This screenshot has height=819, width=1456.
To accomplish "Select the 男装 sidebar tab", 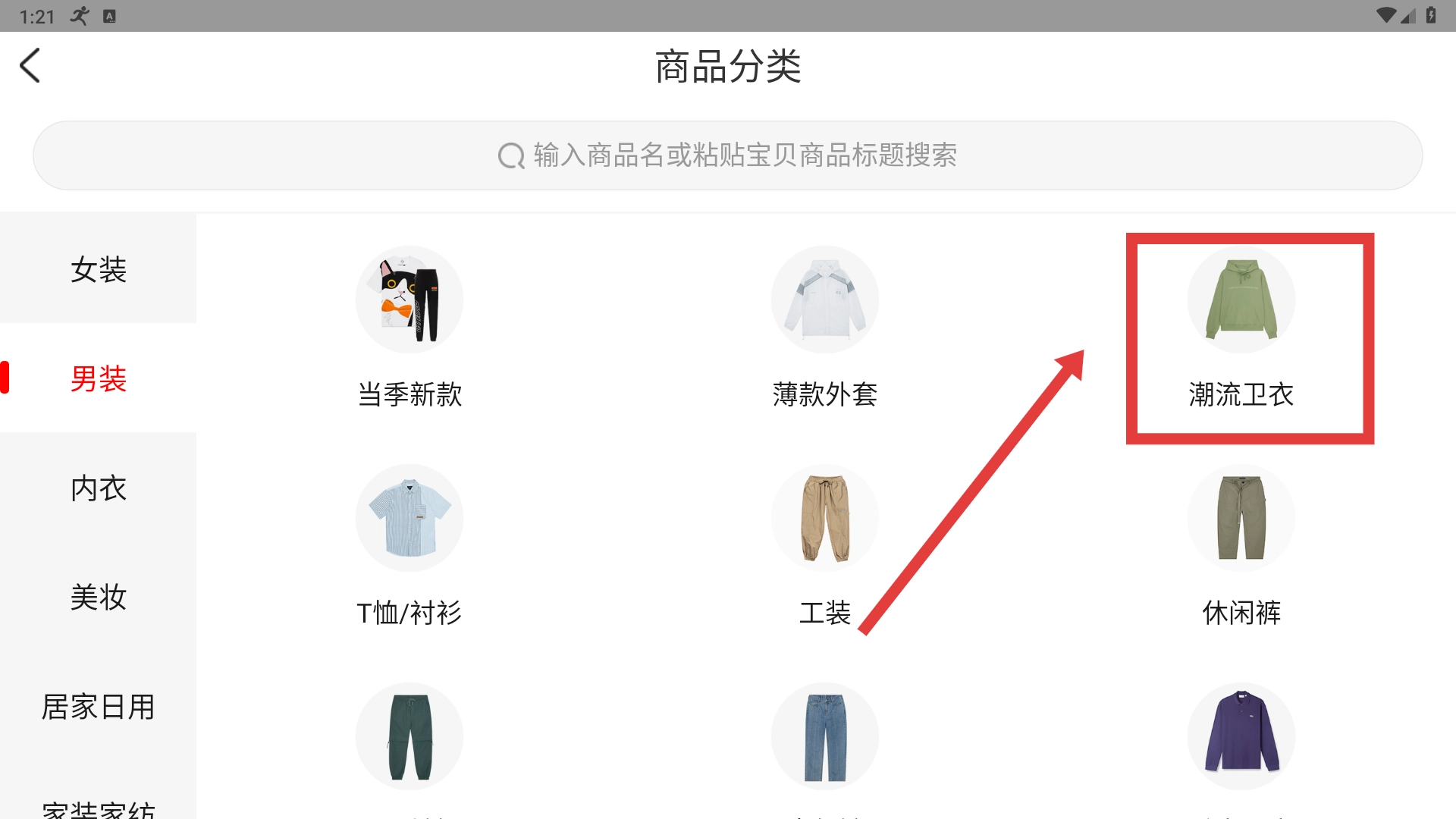I will [99, 378].
